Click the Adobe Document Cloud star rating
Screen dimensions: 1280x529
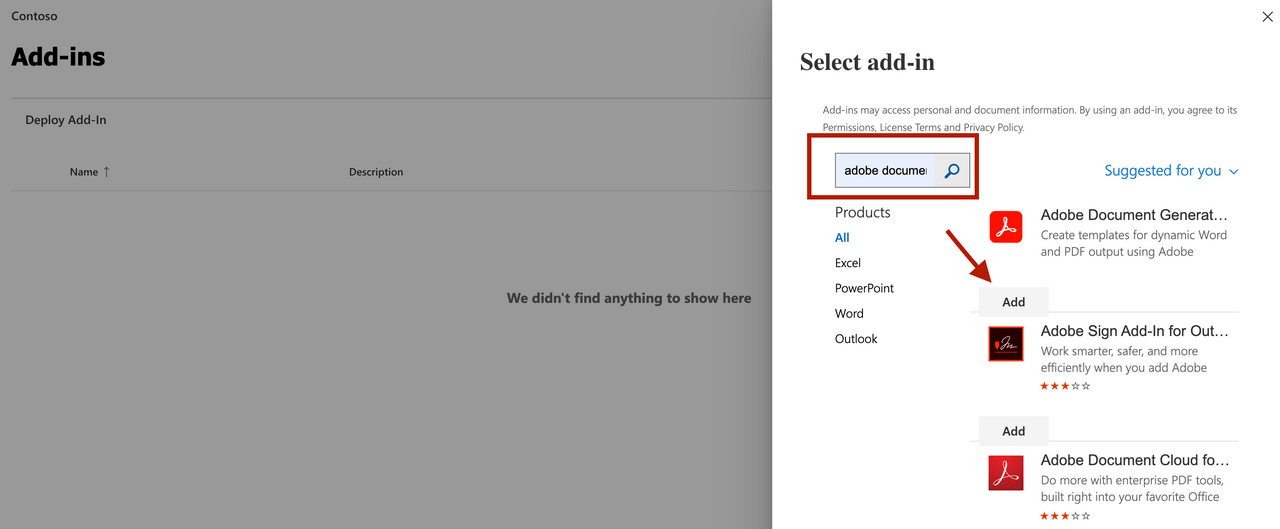(1065, 516)
